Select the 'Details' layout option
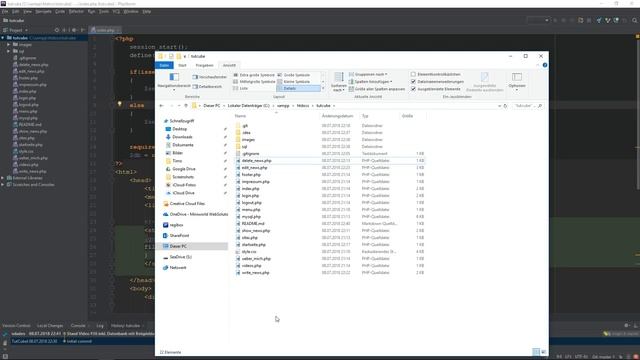Viewport: 640px width, 360px height. point(298,88)
